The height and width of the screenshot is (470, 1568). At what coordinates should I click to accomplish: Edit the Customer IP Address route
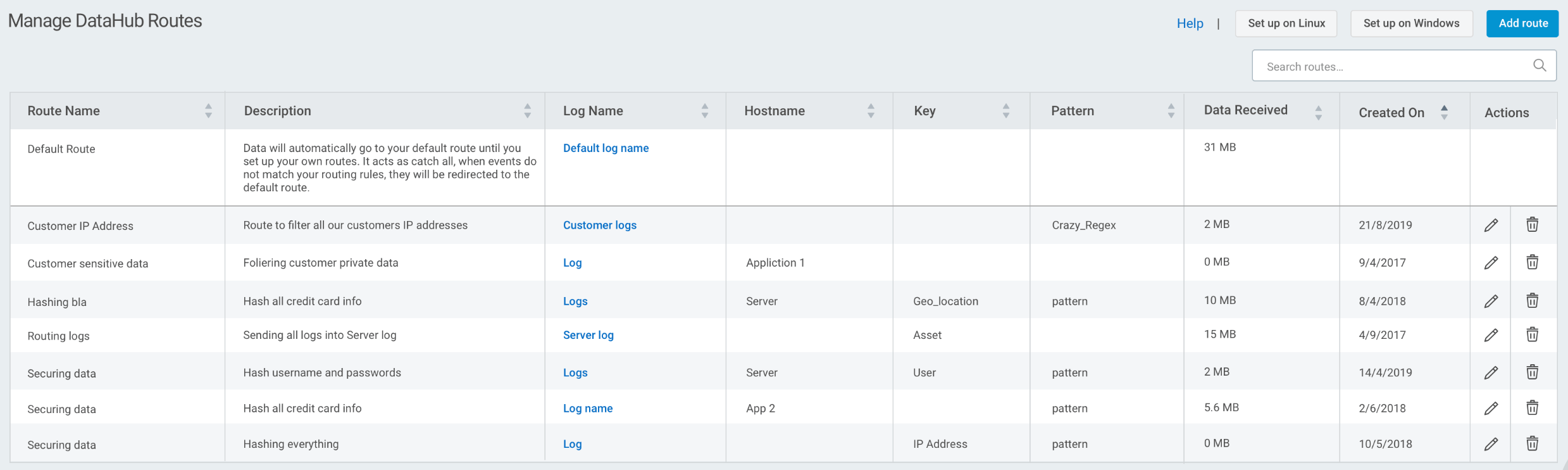(1491, 225)
